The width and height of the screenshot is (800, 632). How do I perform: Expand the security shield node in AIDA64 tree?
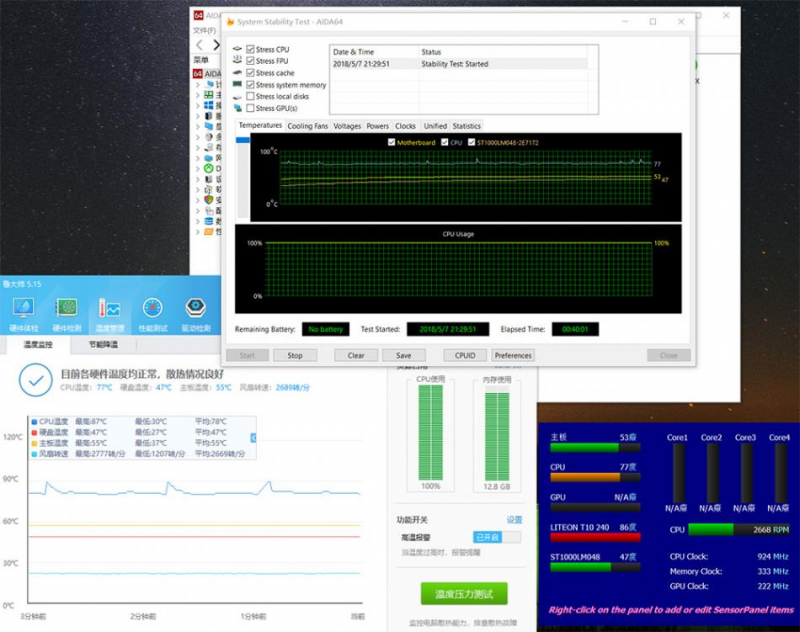[x=198, y=199]
